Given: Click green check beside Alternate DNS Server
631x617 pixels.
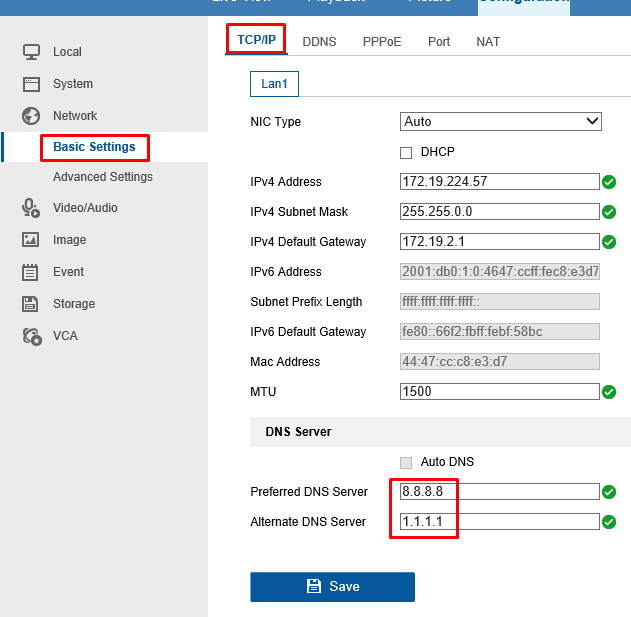Looking at the screenshot, I should pos(609,522).
